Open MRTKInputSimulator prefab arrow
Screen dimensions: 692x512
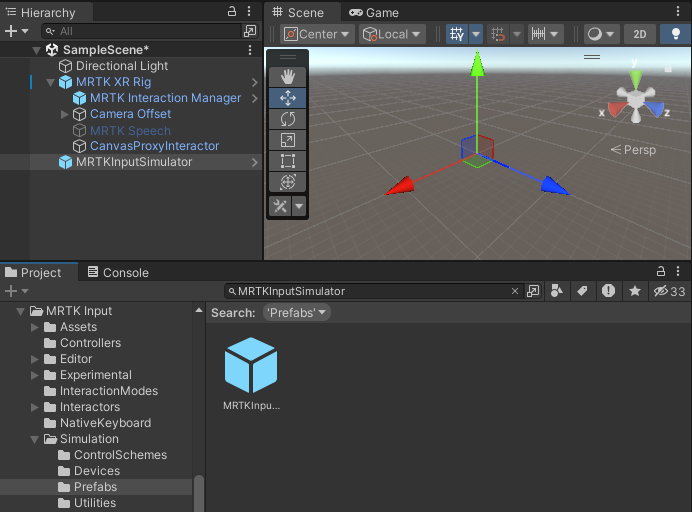[255, 162]
